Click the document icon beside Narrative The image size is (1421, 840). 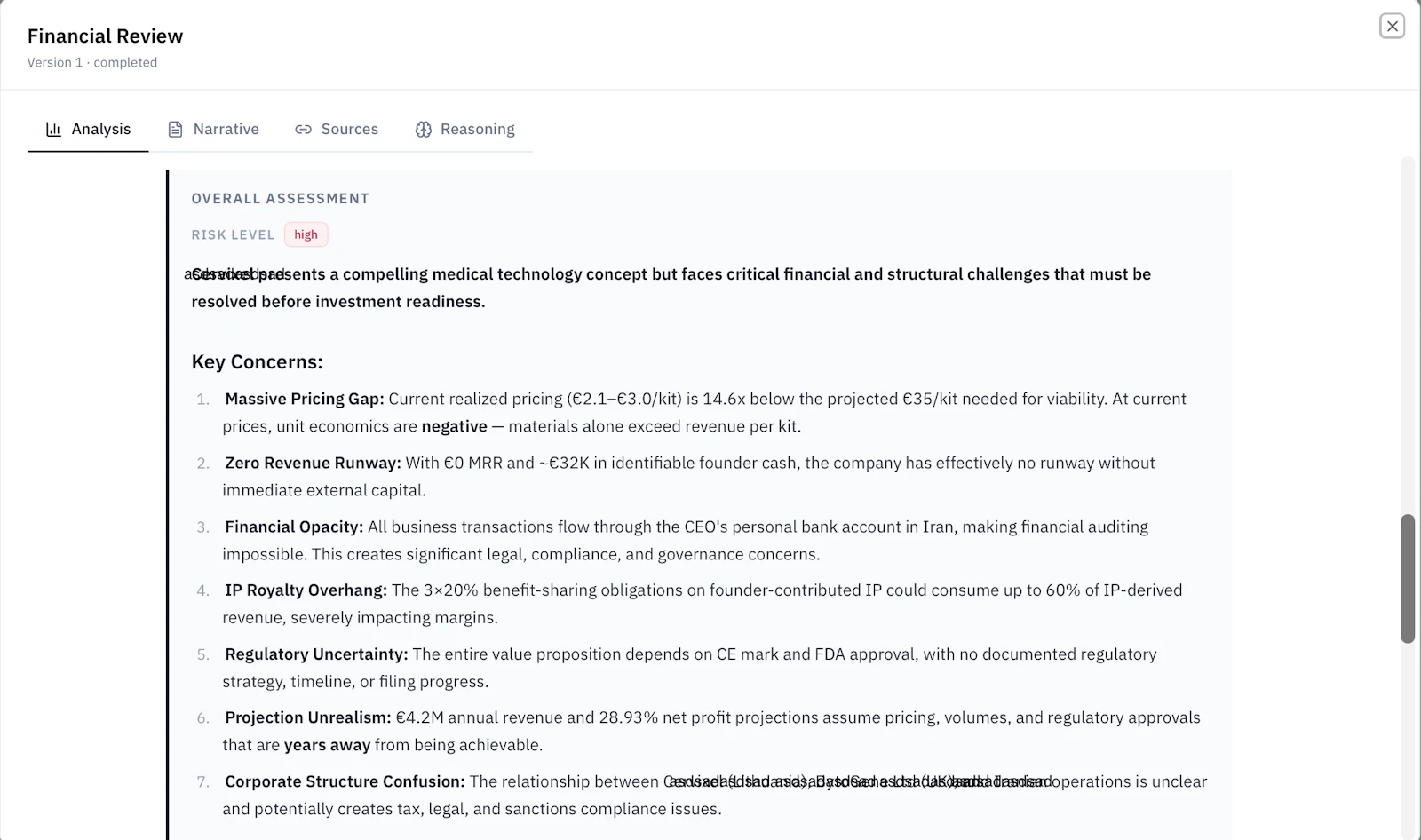point(176,130)
